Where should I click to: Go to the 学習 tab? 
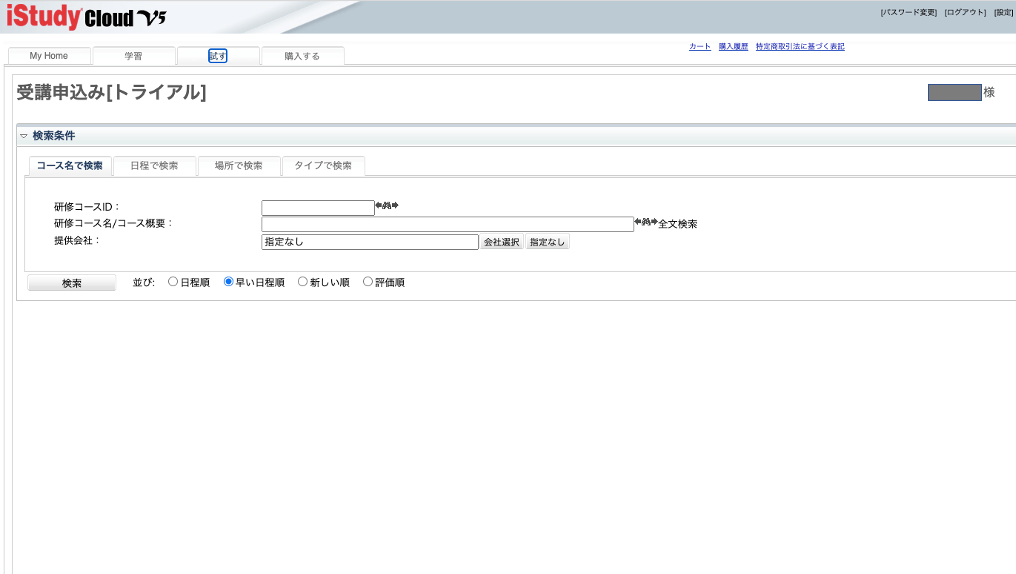[x=133, y=56]
